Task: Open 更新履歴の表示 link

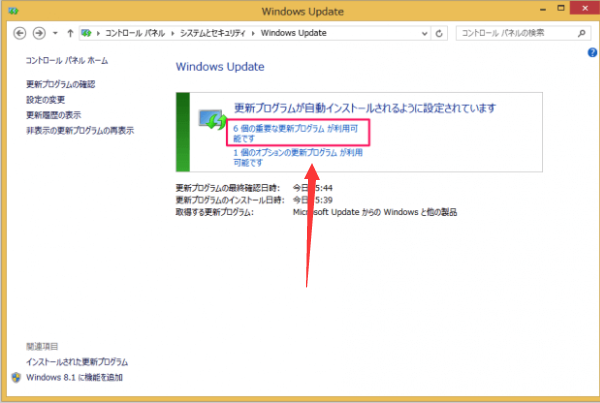Action: 54,115
